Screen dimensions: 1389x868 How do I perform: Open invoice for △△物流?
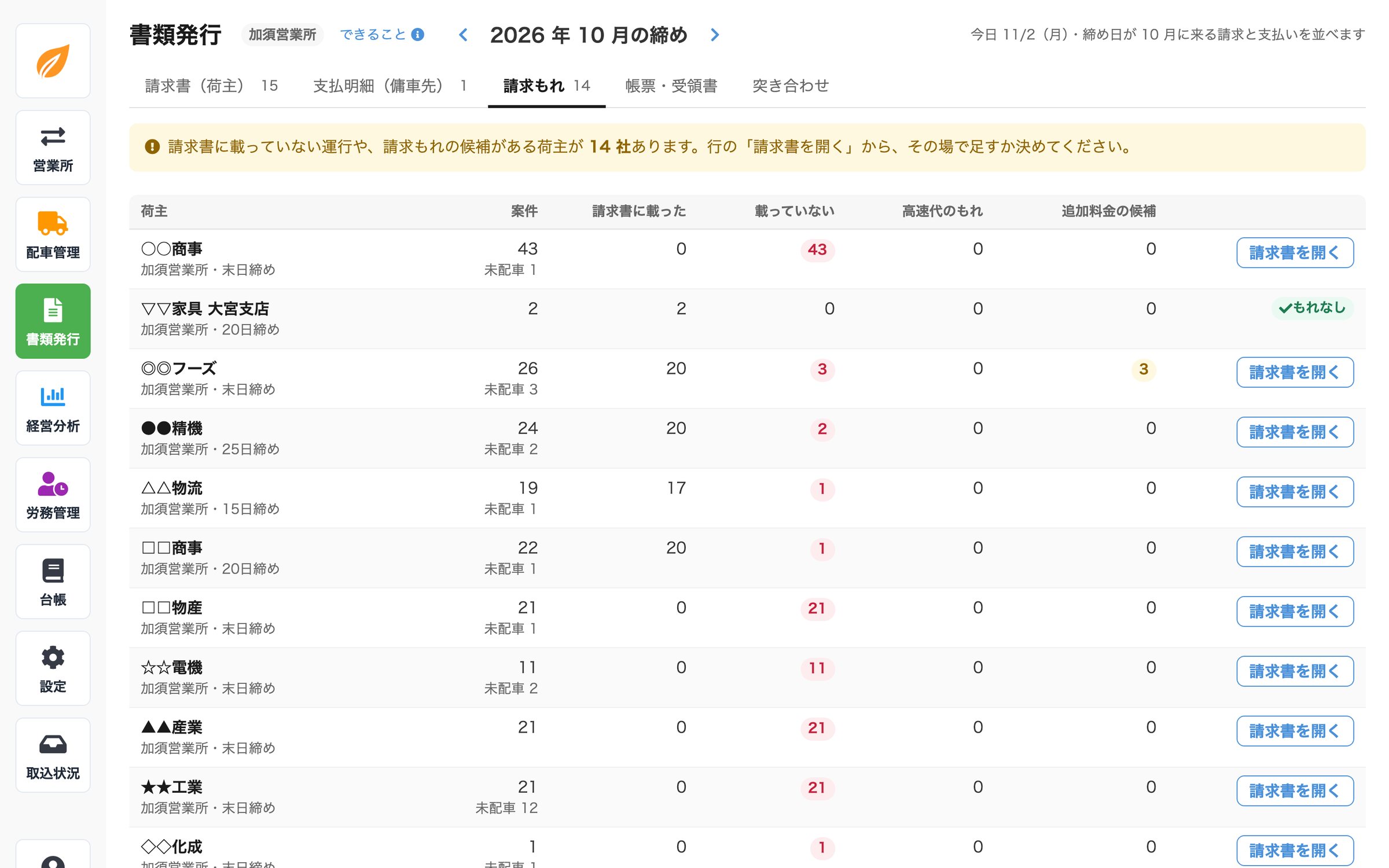[1295, 492]
